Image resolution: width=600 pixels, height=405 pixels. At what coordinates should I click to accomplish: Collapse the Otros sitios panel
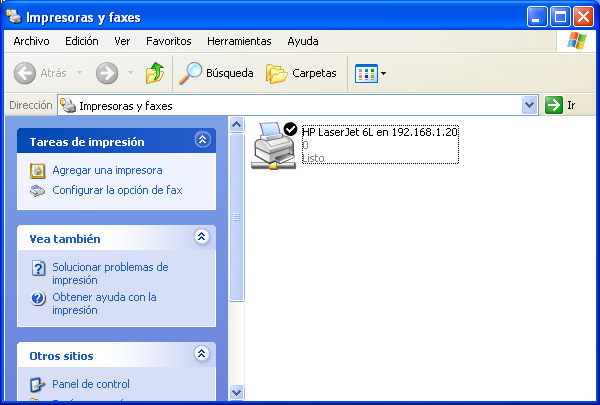pos(202,354)
